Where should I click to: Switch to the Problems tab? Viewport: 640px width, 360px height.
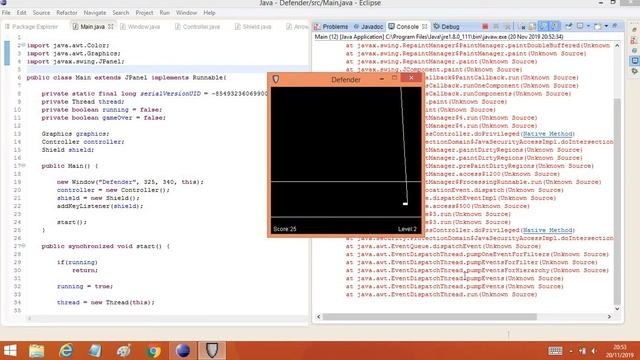[x=331, y=27]
